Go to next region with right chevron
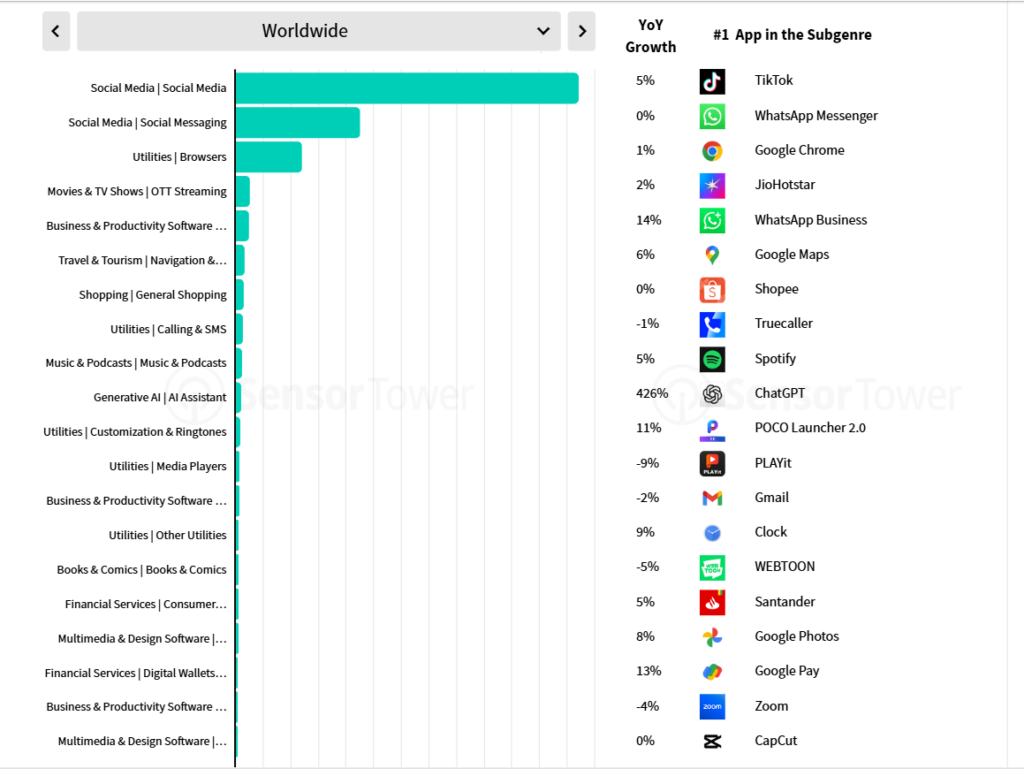1024x769 pixels. [x=581, y=31]
